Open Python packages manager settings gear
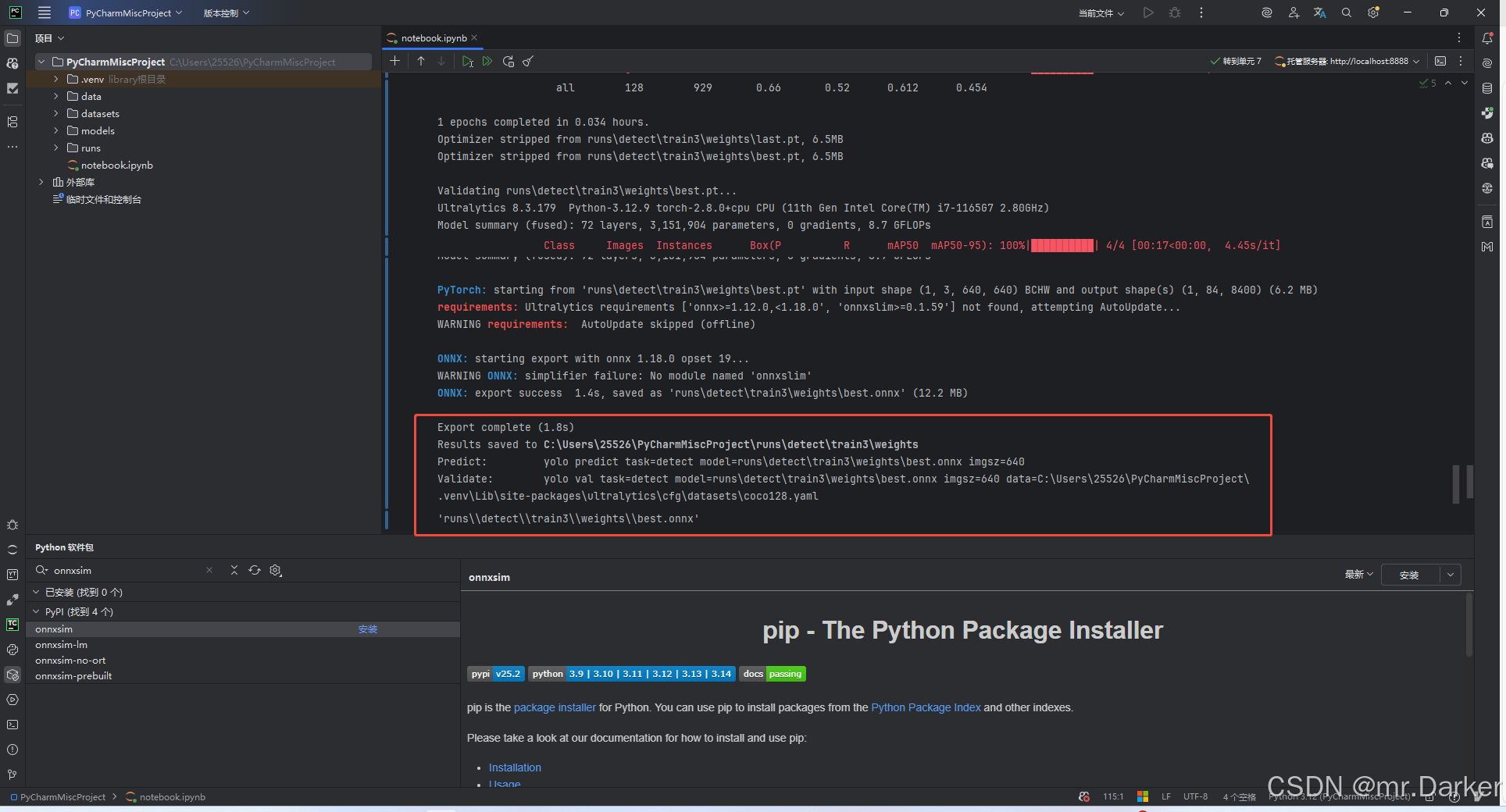 click(276, 570)
